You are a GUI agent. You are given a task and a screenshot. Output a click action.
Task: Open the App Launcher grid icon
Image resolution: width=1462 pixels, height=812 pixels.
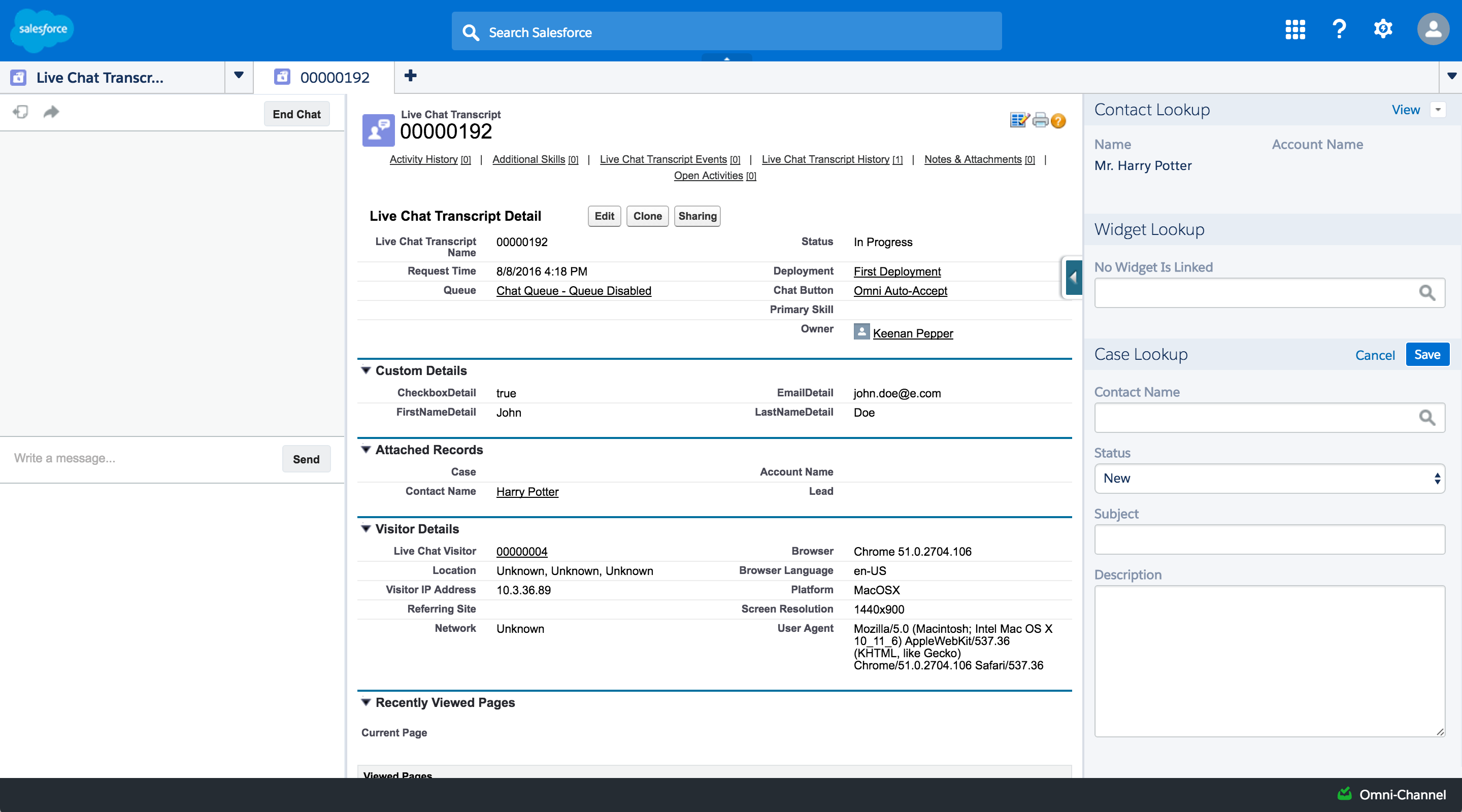pyautogui.click(x=1294, y=29)
